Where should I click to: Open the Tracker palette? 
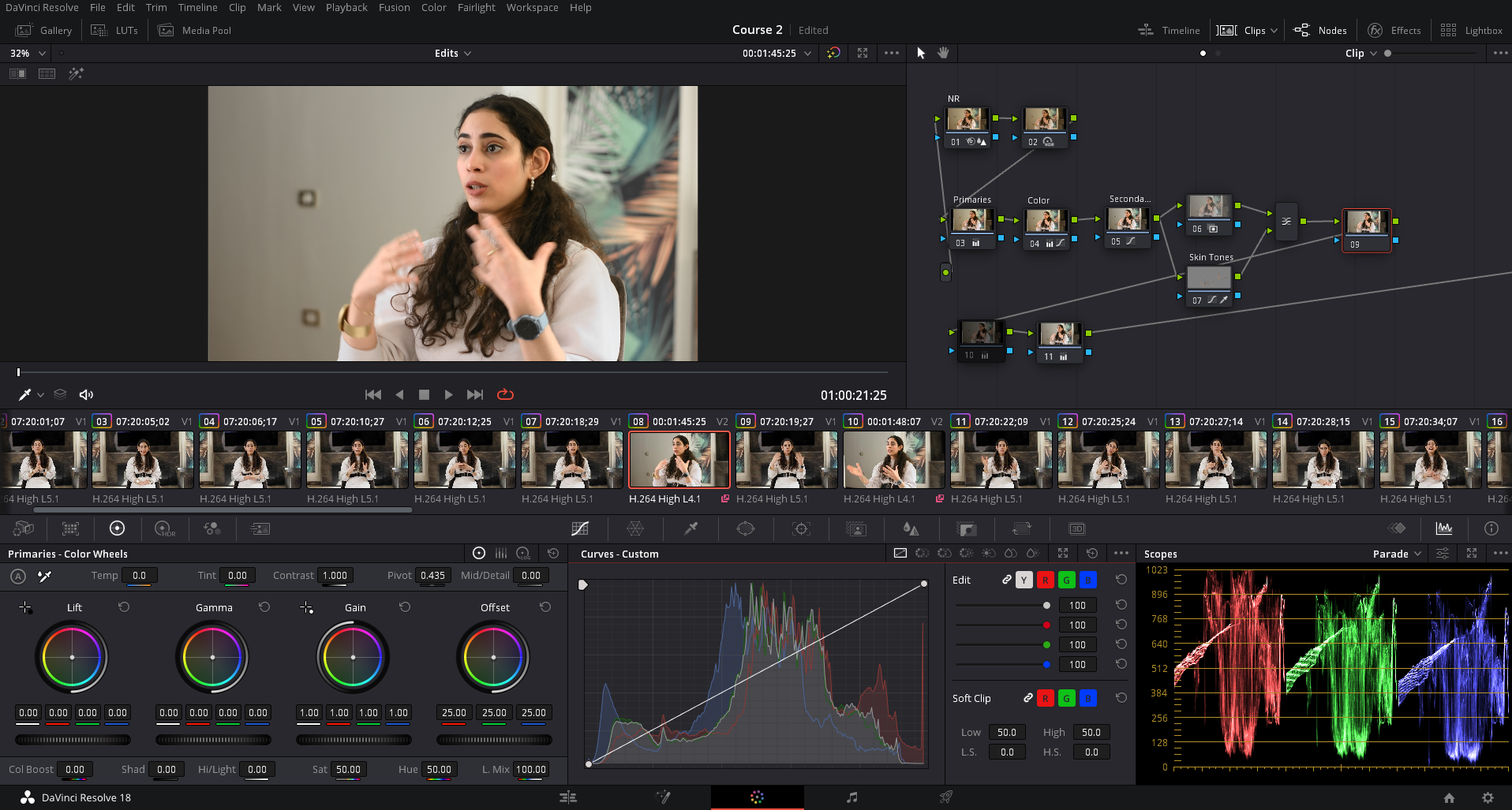pos(801,528)
